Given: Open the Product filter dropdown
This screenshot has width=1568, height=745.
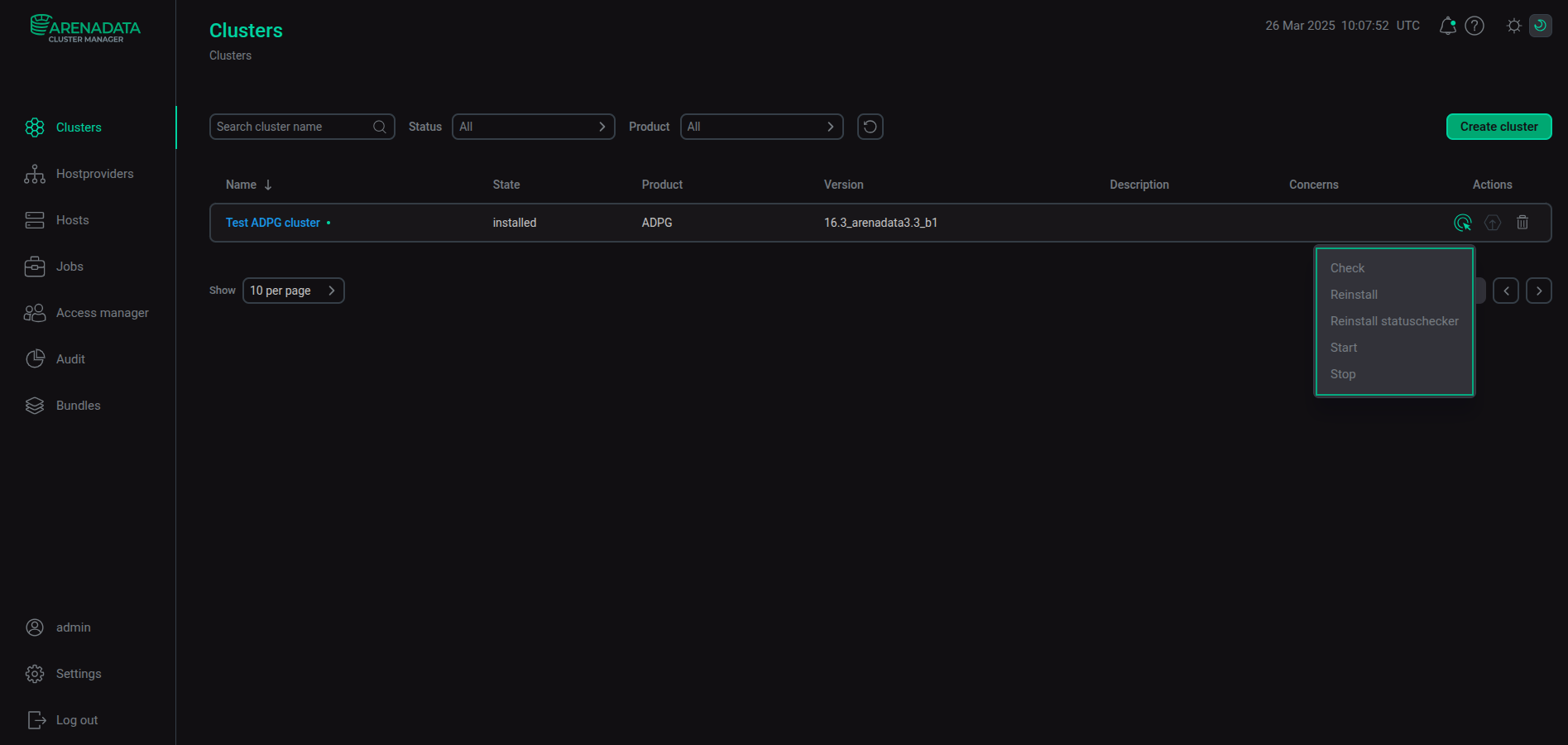Looking at the screenshot, I should 762,127.
